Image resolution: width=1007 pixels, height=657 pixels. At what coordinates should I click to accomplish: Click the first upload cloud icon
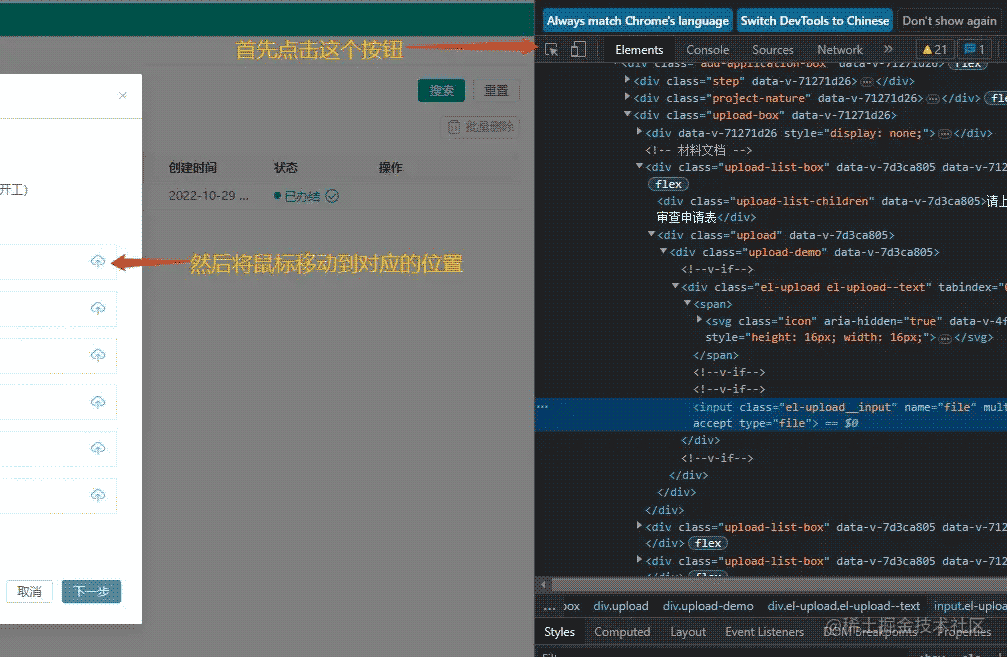(x=98, y=261)
